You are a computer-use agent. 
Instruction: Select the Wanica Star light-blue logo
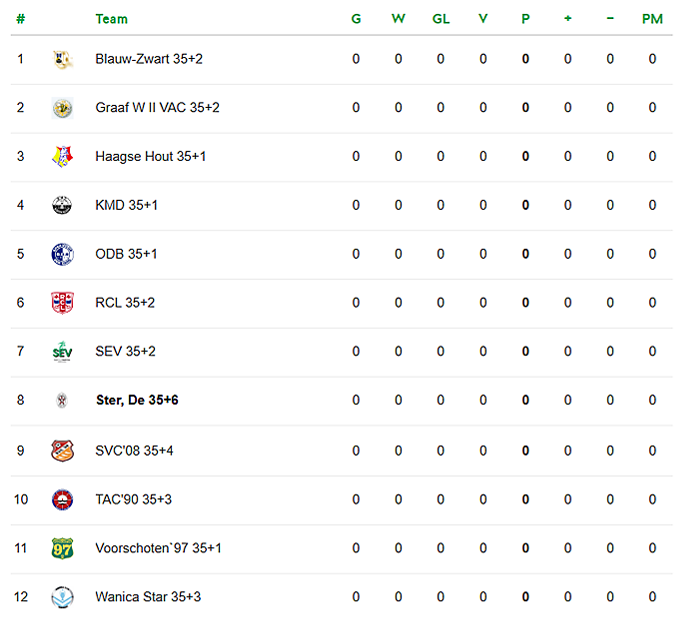(x=62, y=597)
